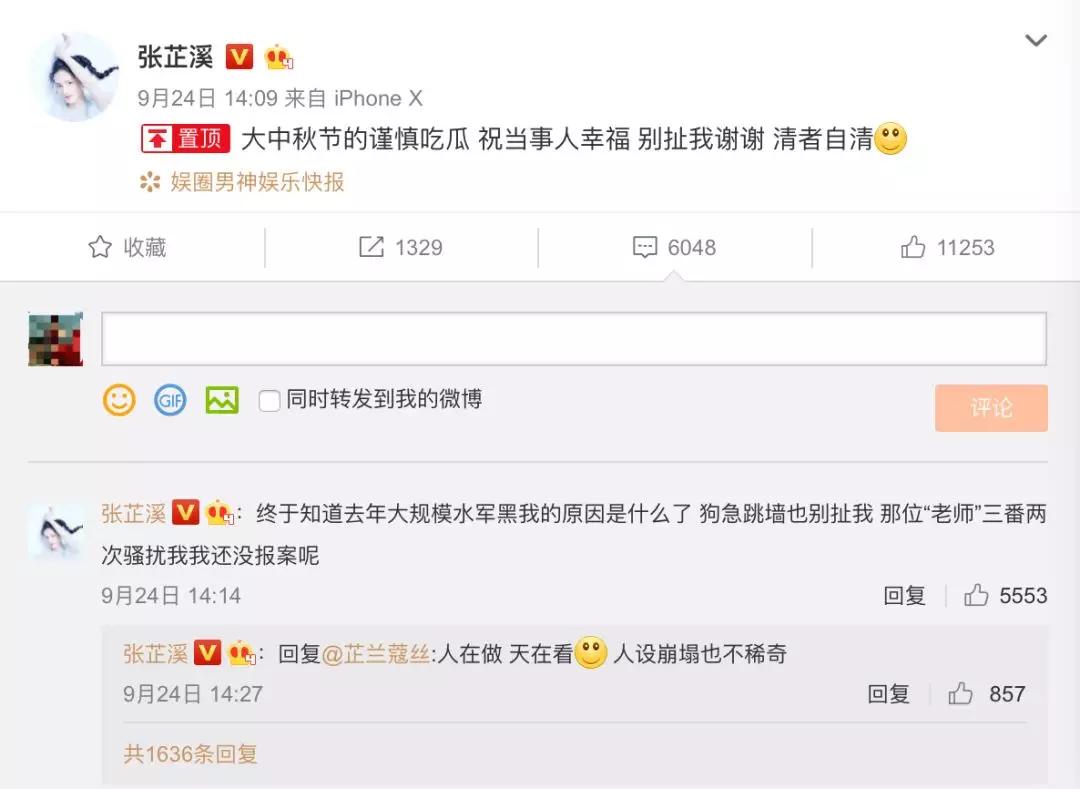Click the comment input field
This screenshot has width=1080, height=789.
(x=574, y=339)
